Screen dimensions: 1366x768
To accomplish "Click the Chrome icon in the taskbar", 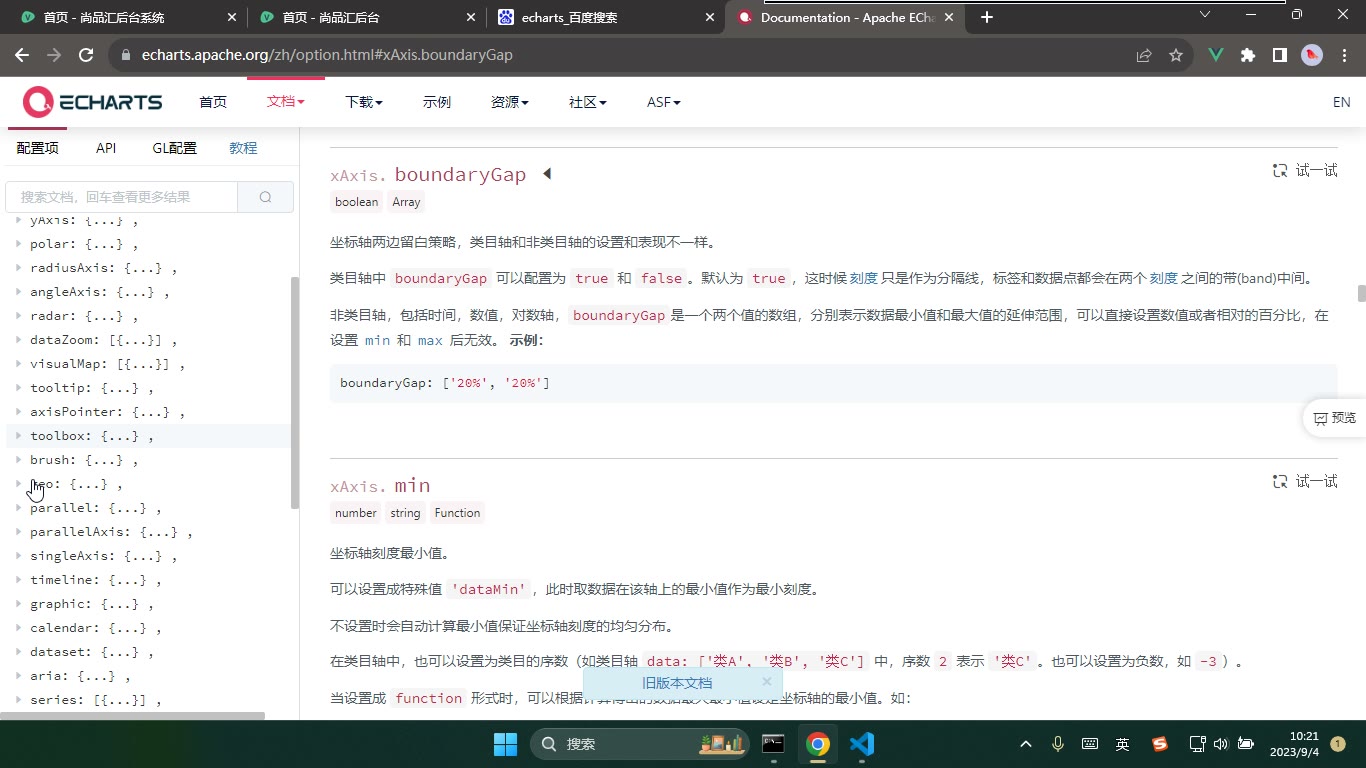I will [818, 744].
